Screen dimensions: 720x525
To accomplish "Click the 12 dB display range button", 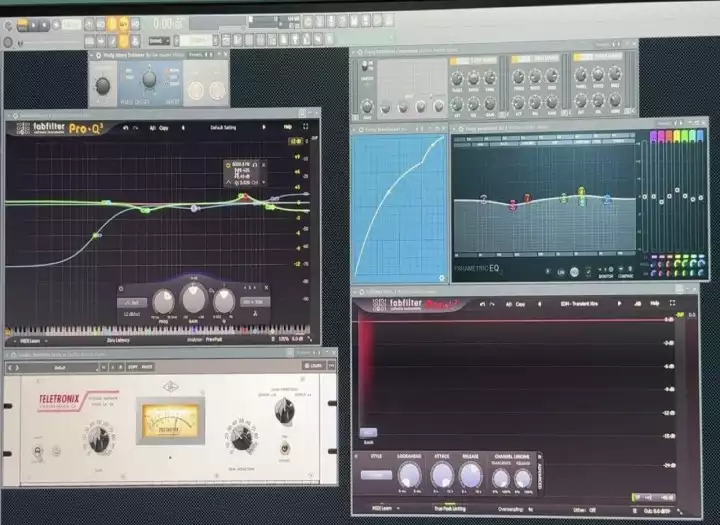I will 295,141.
